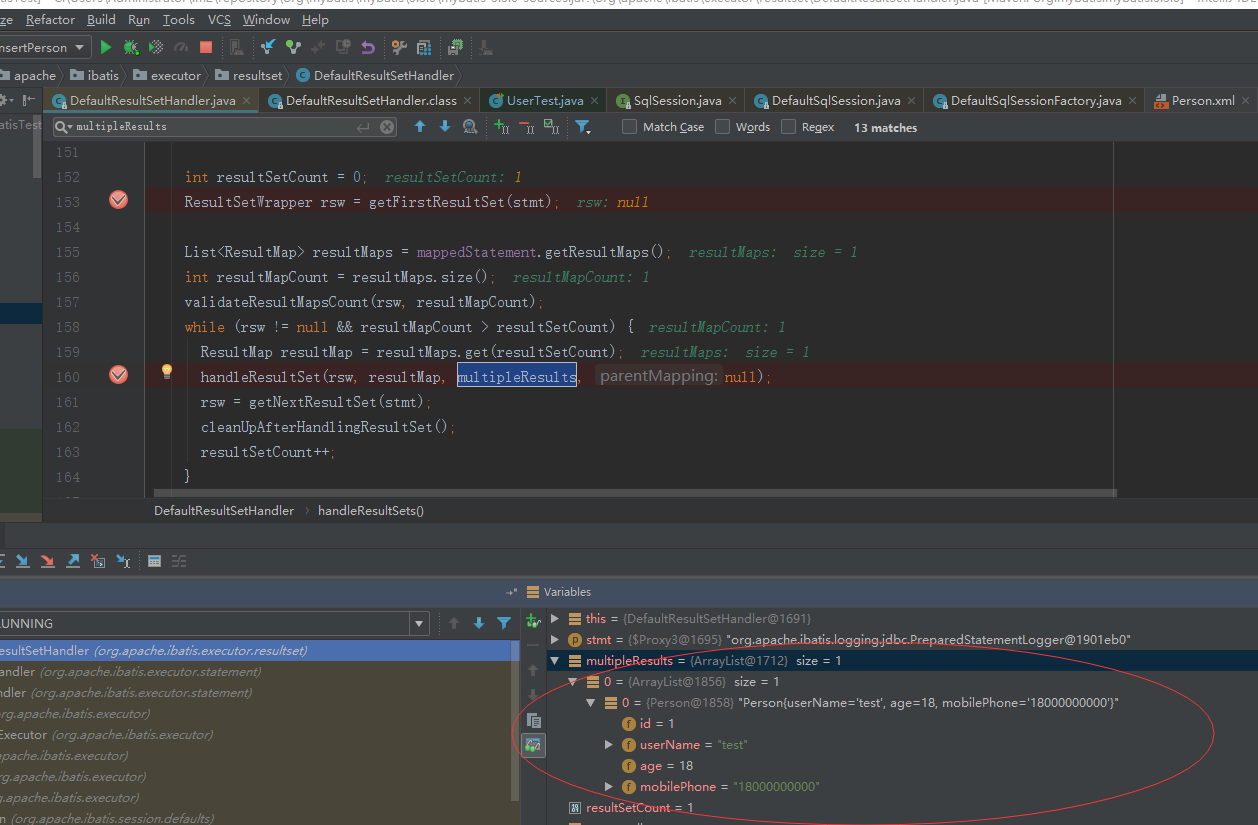Run with coverage icon in toolbar
Viewport: 1258px width, 825px height.
pyautogui.click(x=156, y=47)
